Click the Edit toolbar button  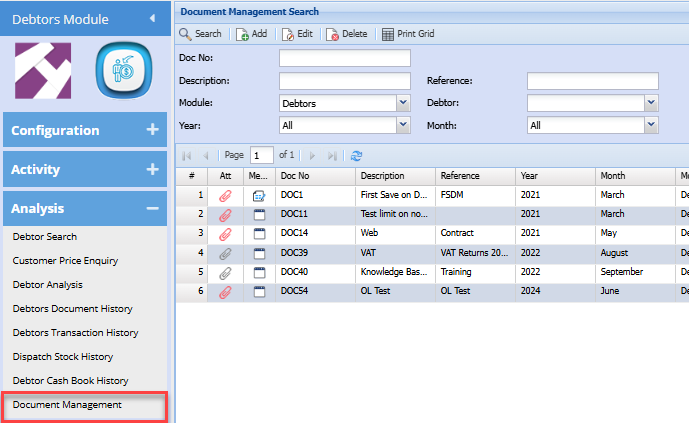tap(297, 34)
